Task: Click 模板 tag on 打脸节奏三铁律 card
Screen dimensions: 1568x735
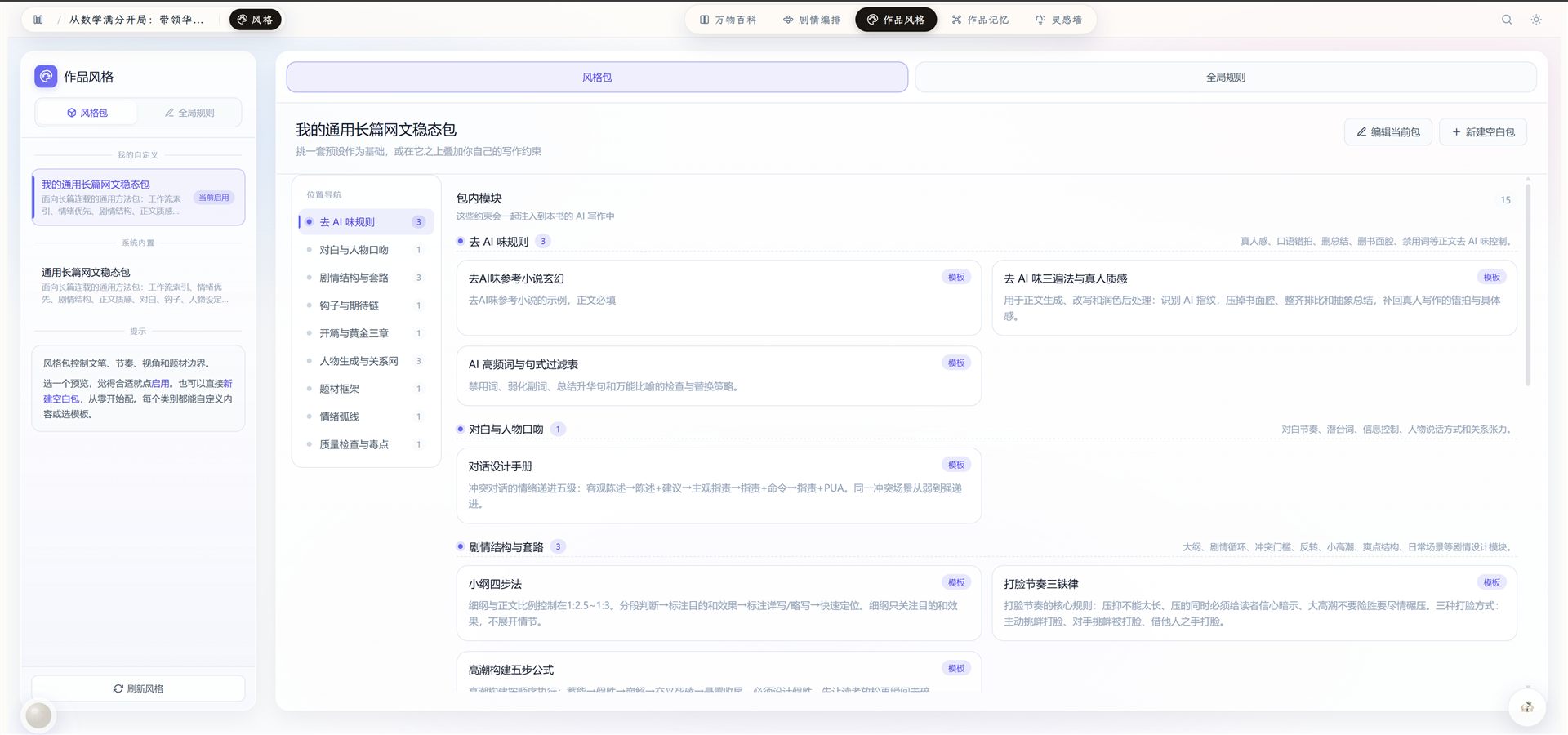Action: (1492, 583)
